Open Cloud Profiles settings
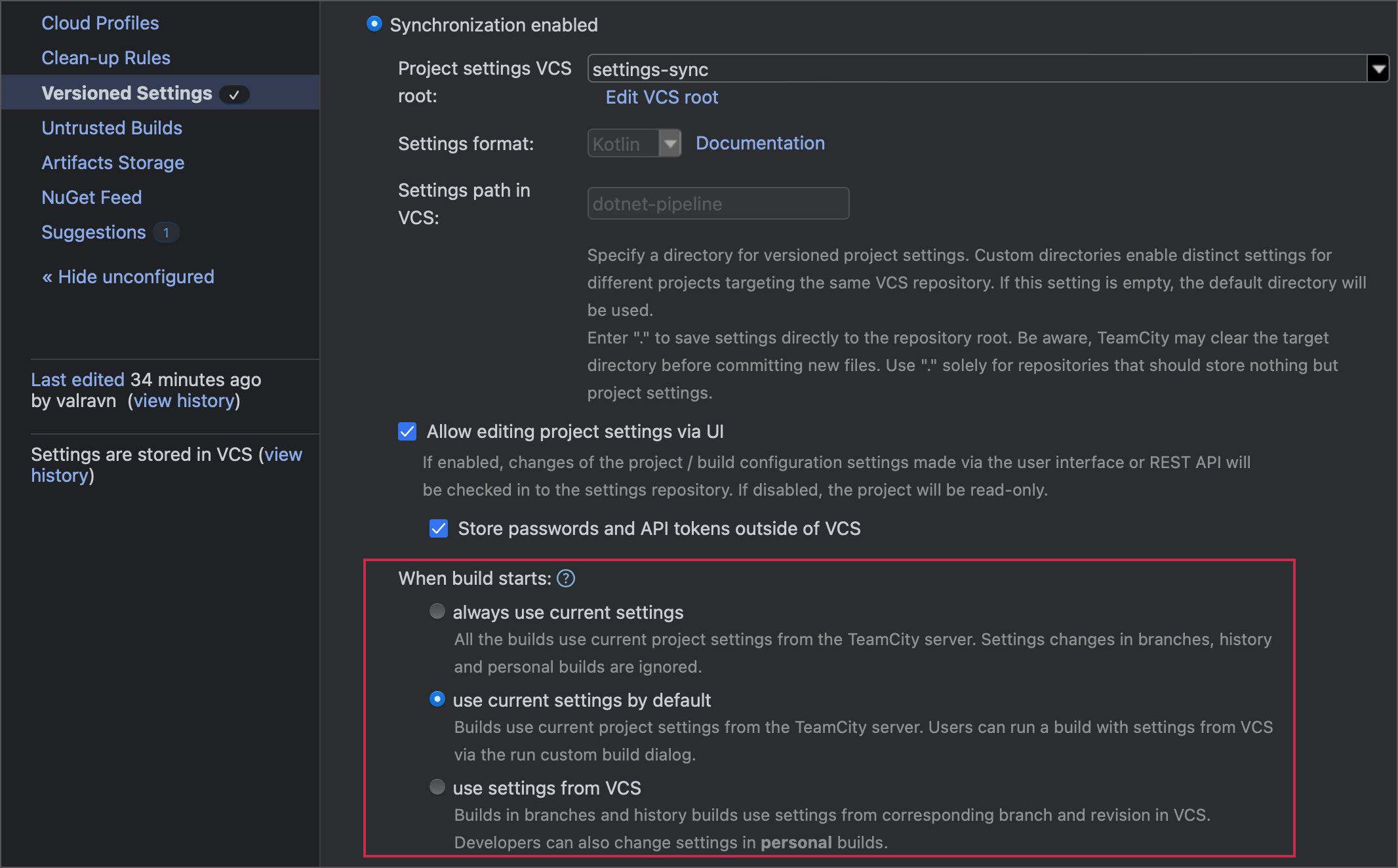Screen dimensions: 1398x868 100,23
